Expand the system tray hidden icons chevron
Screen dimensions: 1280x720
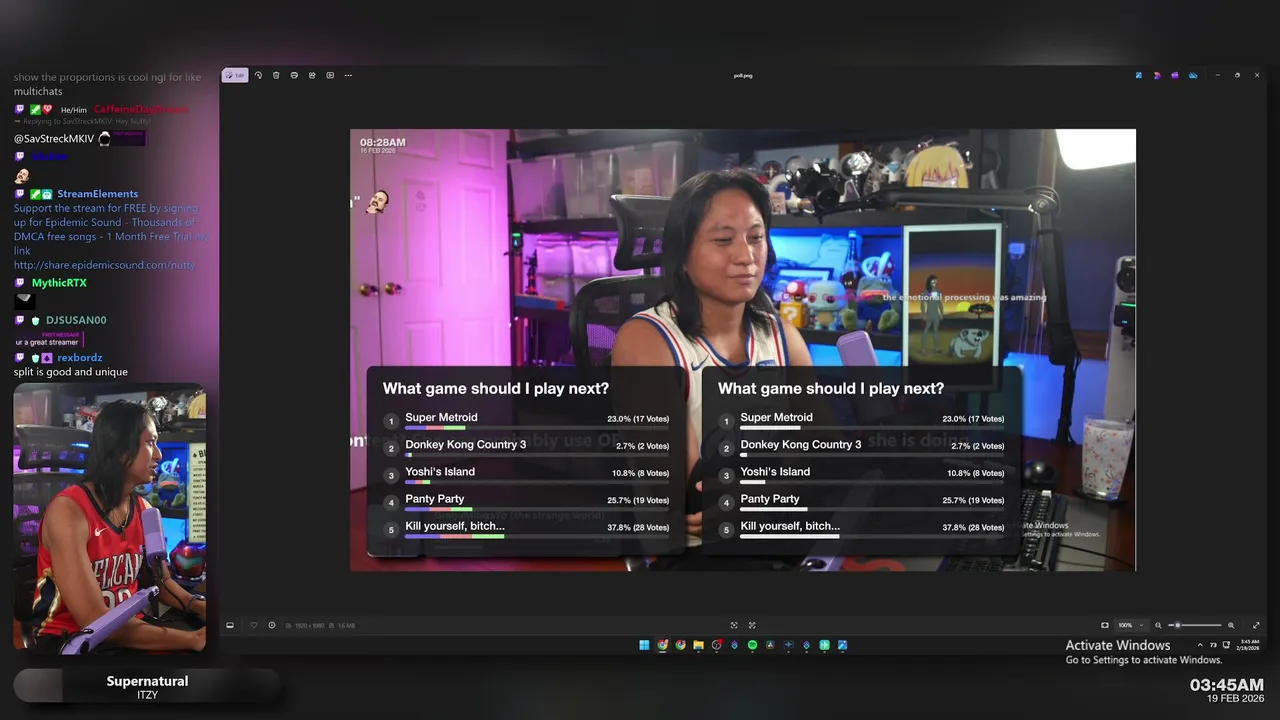(1200, 645)
